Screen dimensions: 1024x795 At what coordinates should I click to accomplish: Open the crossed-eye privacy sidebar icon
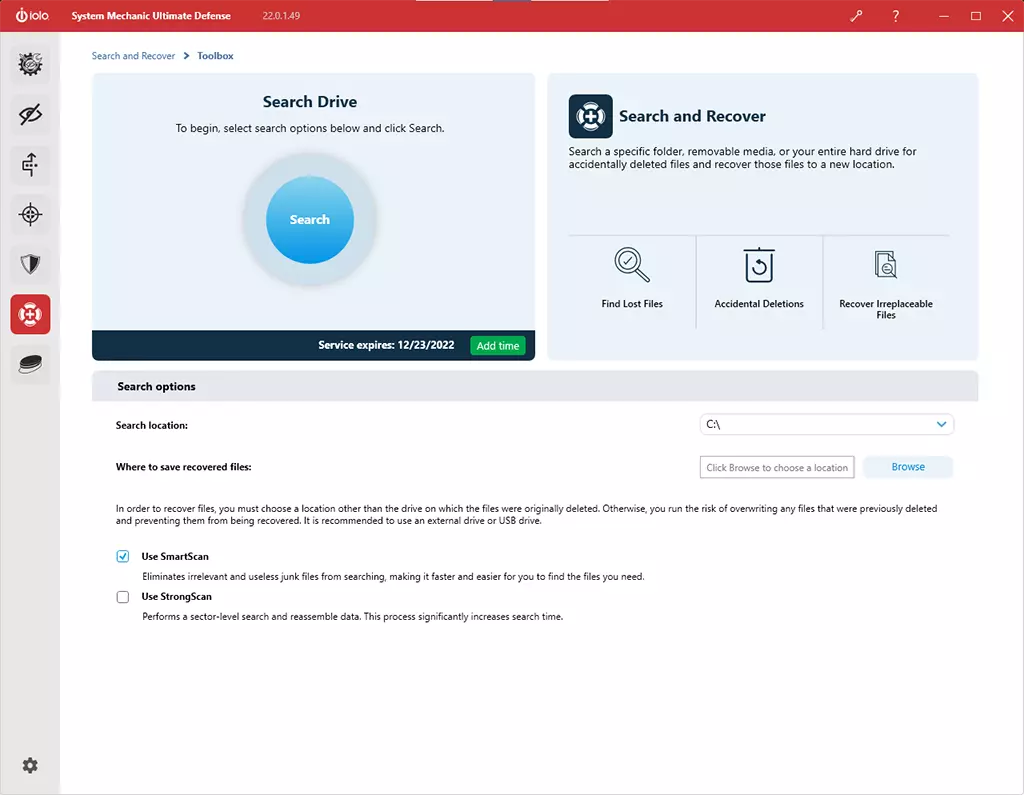point(30,114)
